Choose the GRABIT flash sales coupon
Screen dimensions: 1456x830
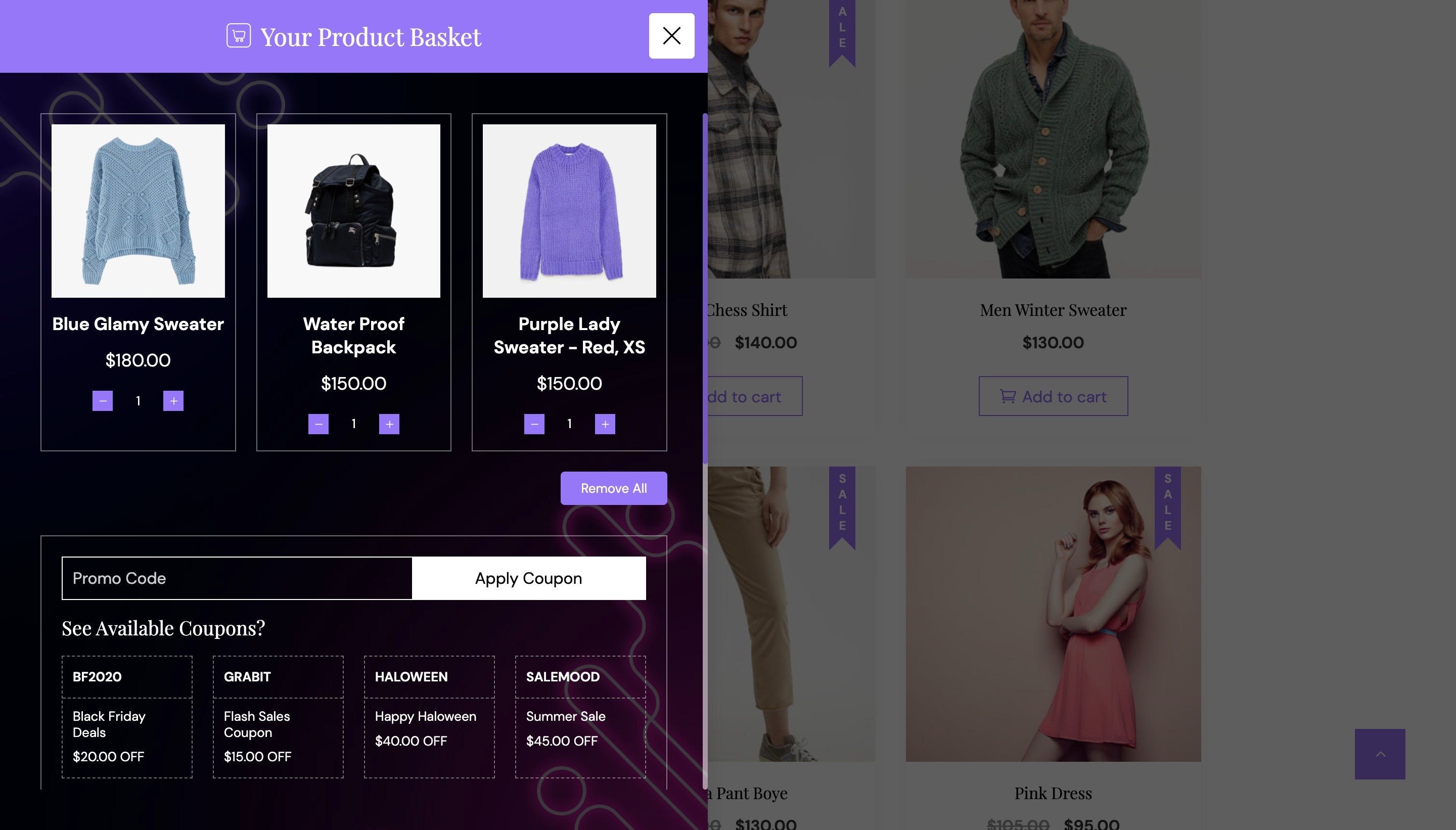278,717
